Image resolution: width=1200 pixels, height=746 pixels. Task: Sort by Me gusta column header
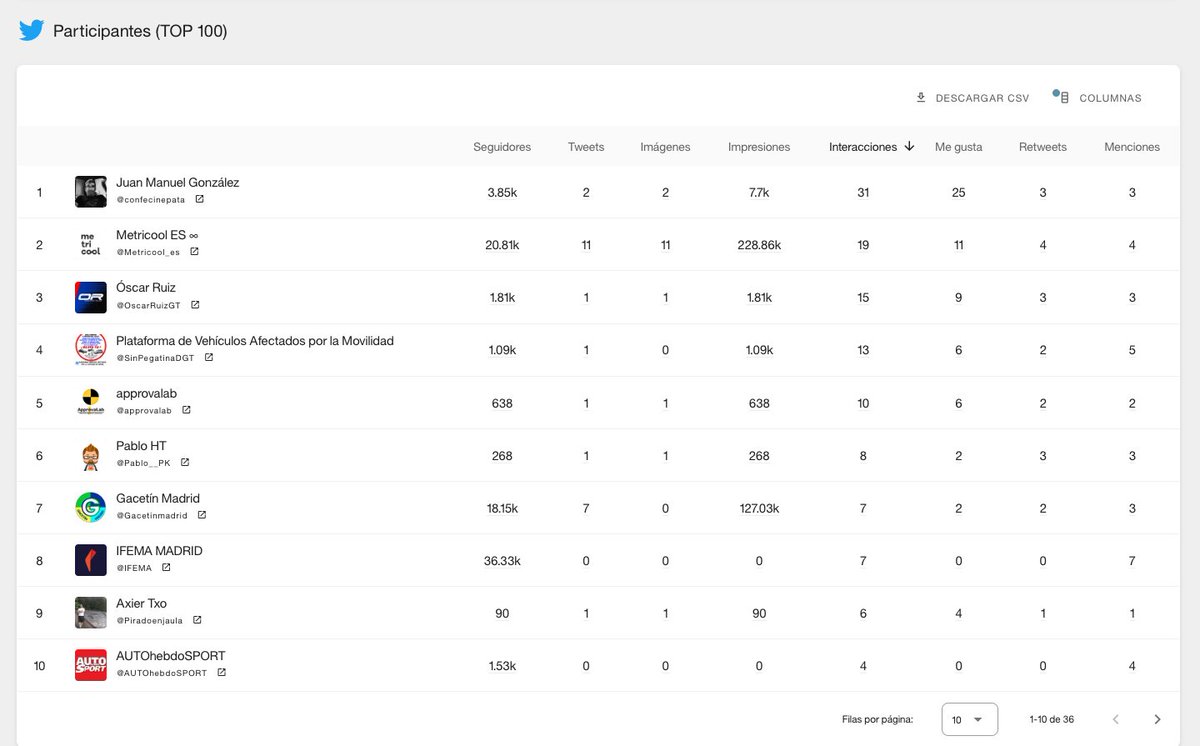(x=958, y=147)
